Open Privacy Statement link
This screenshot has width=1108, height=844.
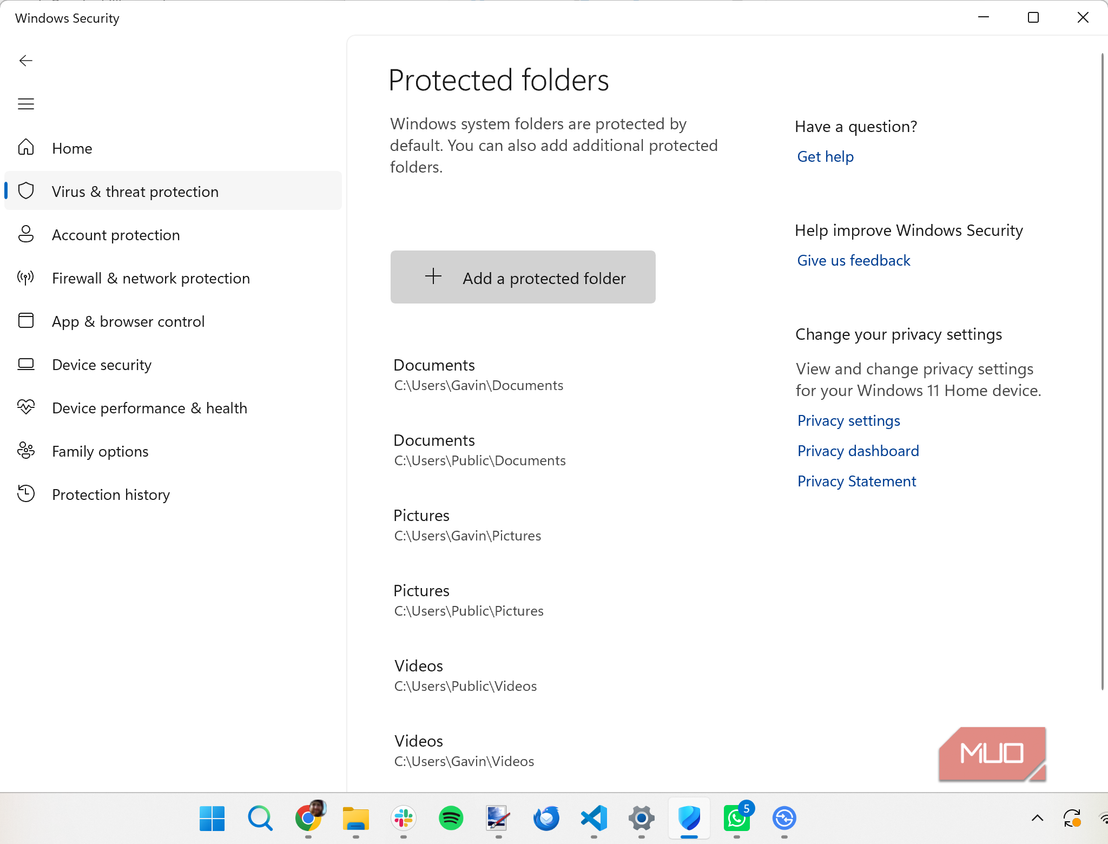pos(856,481)
